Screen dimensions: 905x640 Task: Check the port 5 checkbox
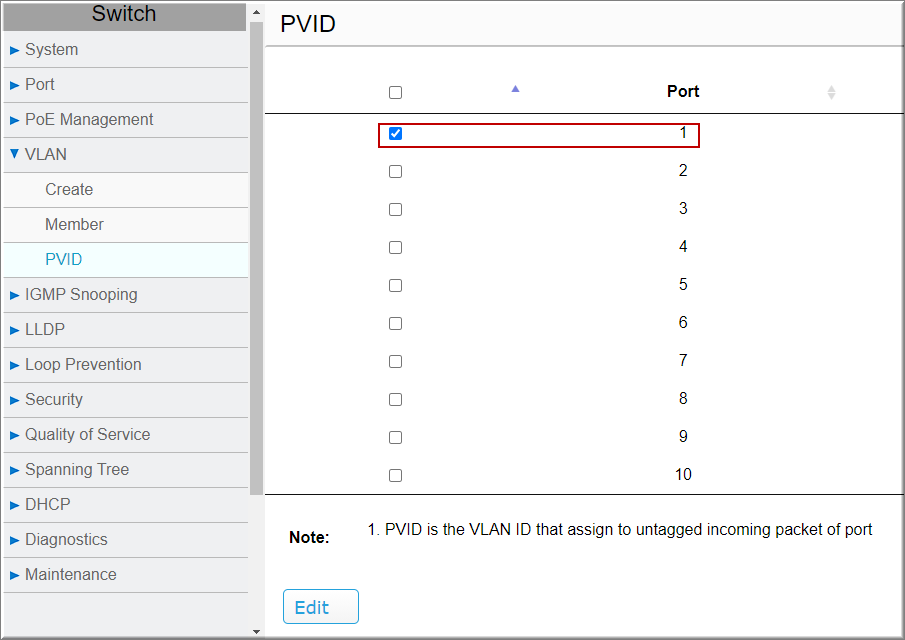395,286
